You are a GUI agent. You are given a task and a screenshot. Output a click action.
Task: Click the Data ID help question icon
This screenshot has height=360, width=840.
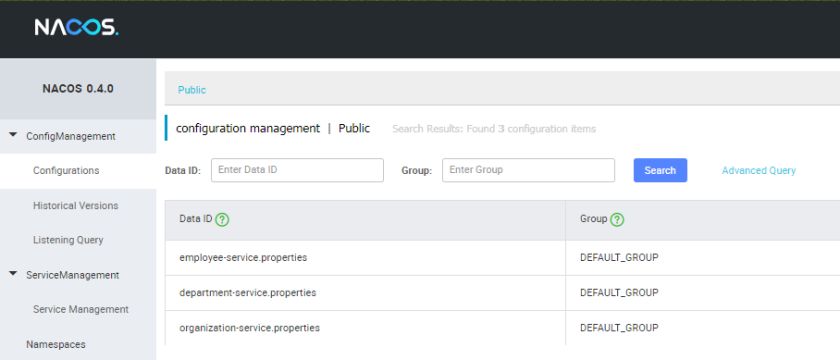[x=222, y=220]
